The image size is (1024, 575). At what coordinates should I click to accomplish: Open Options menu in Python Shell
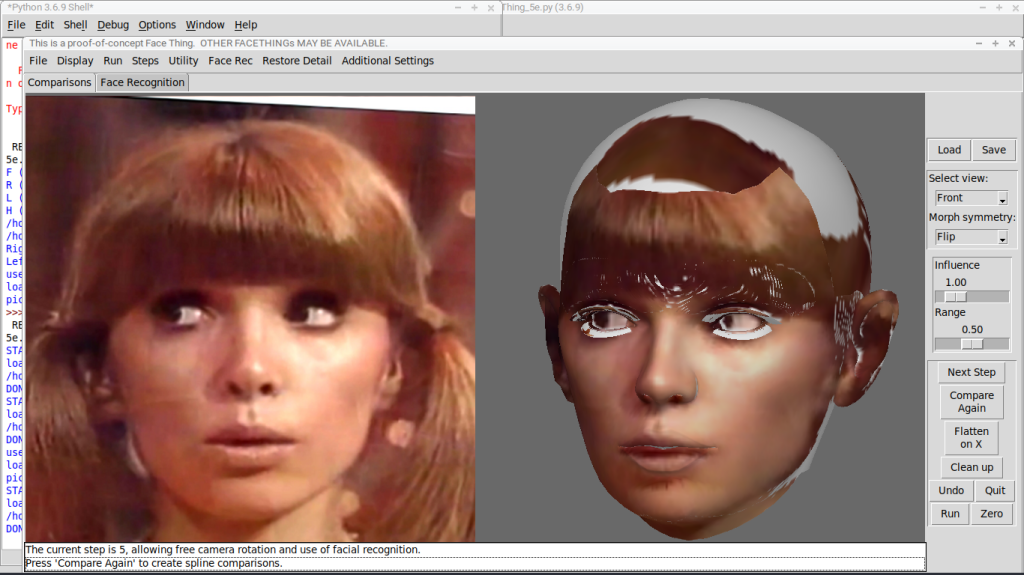157,25
